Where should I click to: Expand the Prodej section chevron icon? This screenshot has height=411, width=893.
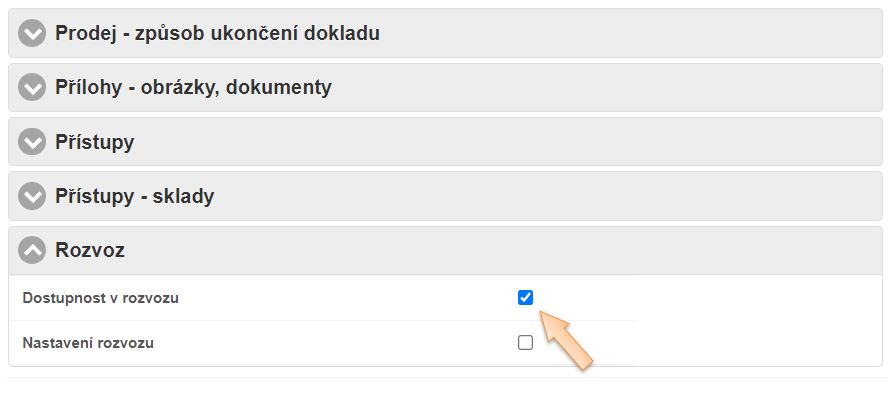(33, 33)
